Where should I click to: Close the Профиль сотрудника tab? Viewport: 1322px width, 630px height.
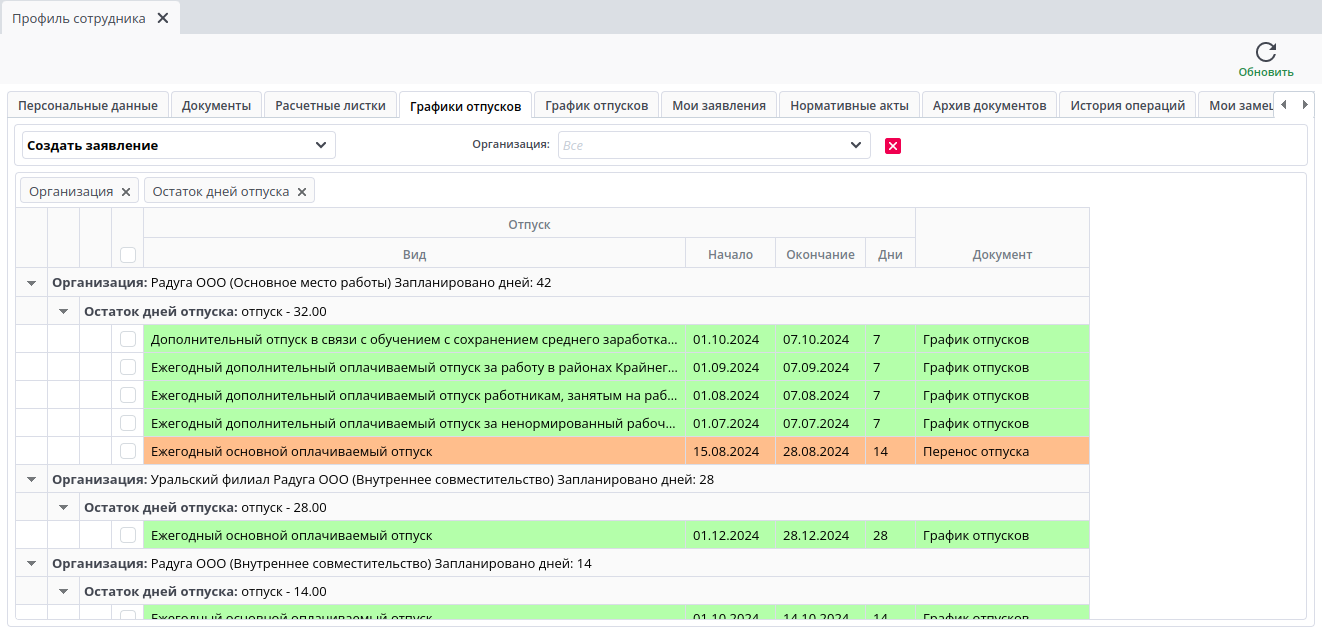click(x=163, y=18)
